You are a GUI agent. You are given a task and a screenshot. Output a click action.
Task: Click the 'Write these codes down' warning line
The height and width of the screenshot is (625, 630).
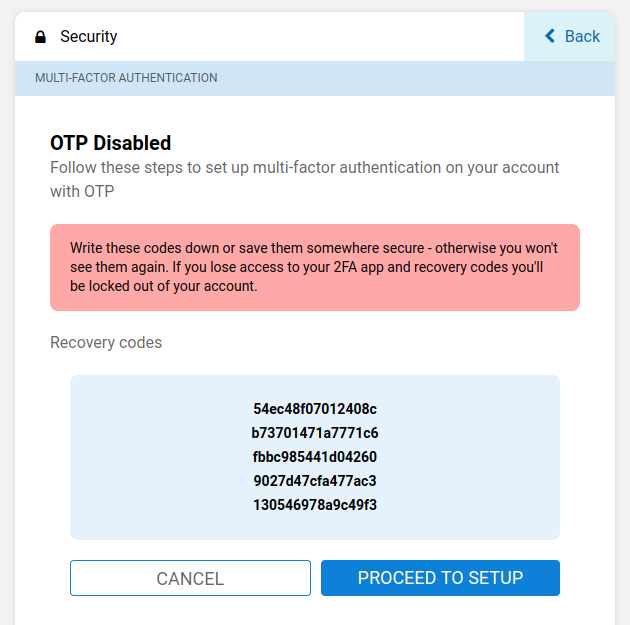pyautogui.click(x=314, y=247)
